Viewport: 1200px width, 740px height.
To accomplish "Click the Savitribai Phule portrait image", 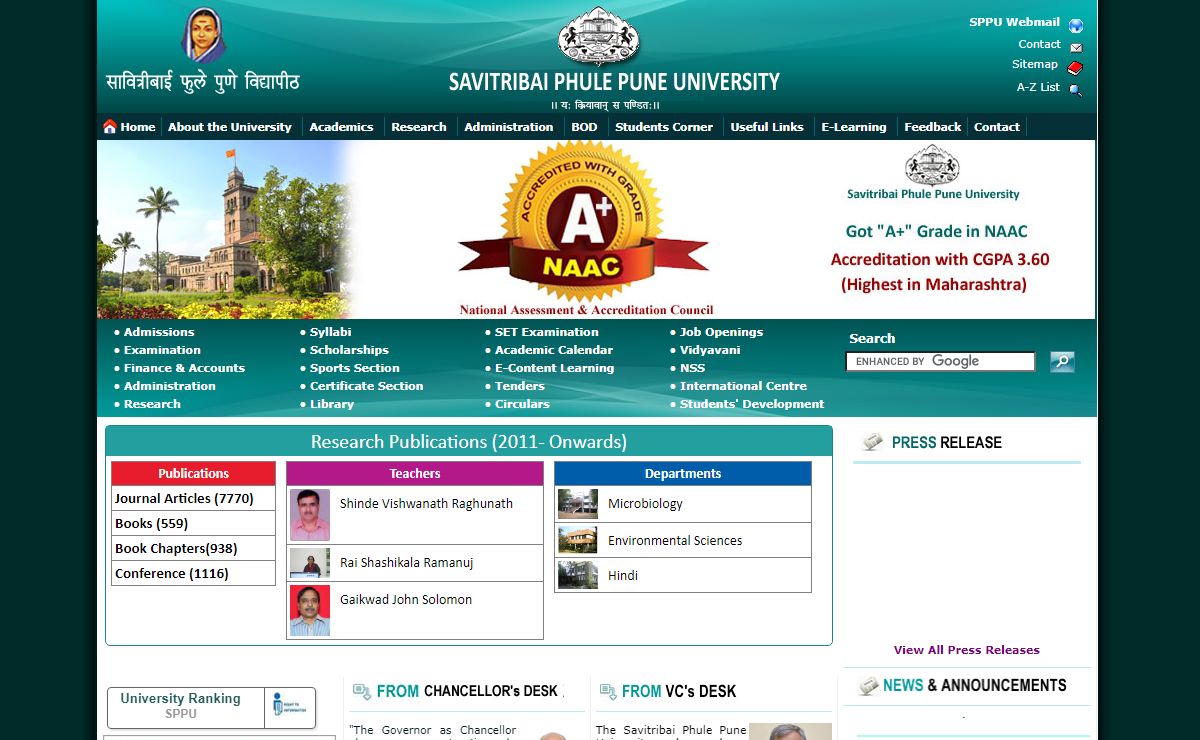I will pos(203,35).
